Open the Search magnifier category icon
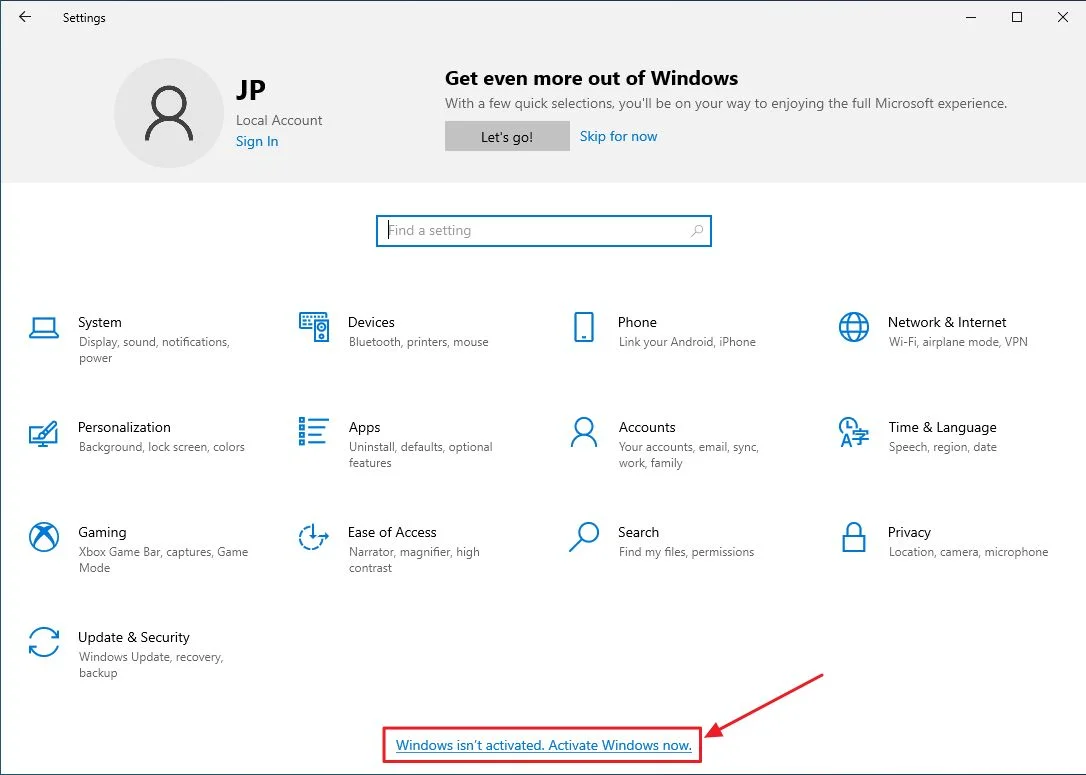Screen dimensions: 1086x775 tap(584, 537)
